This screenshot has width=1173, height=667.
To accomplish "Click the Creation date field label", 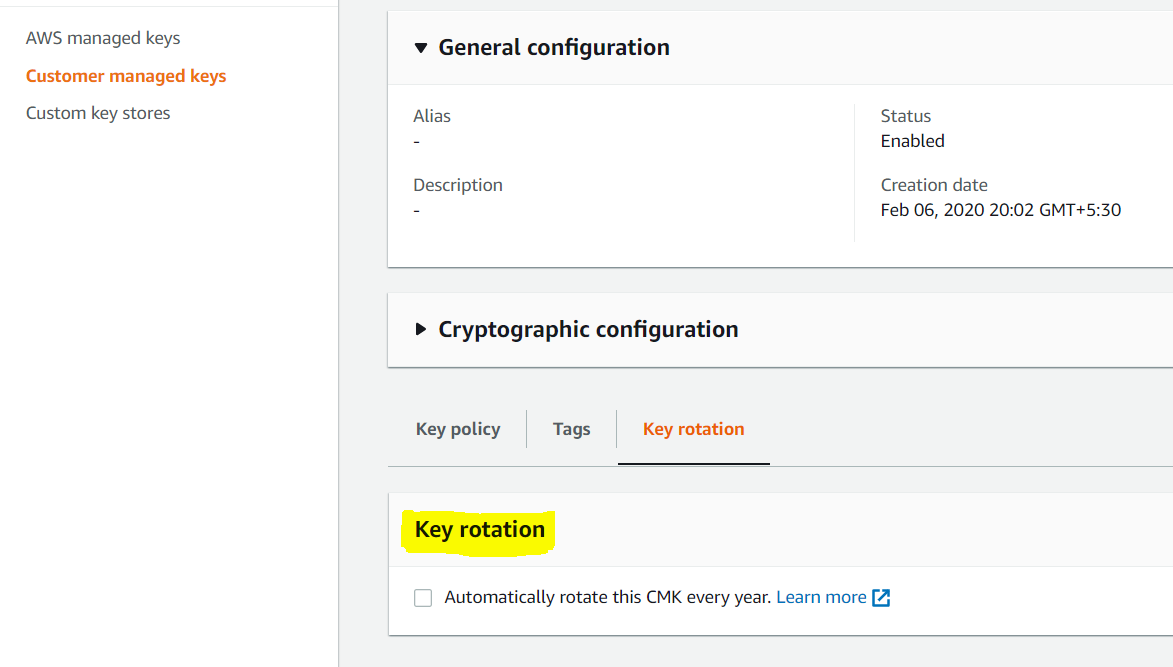I will 934,185.
